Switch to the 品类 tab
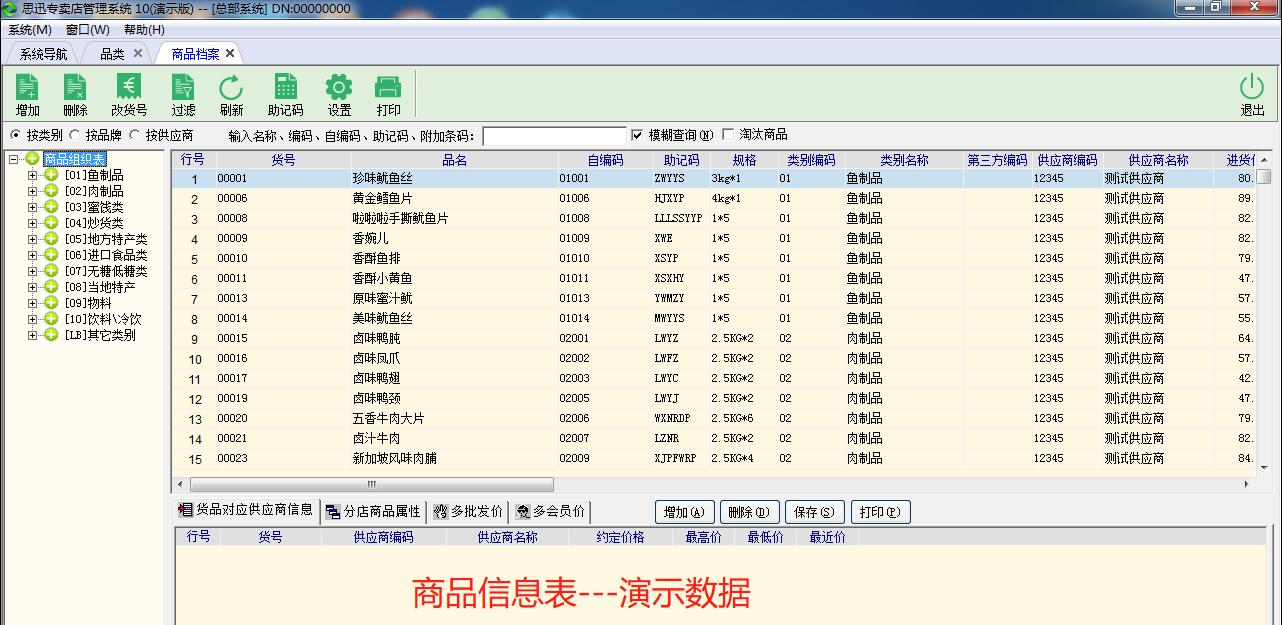Screen dimensions: 1282x625 112,53
